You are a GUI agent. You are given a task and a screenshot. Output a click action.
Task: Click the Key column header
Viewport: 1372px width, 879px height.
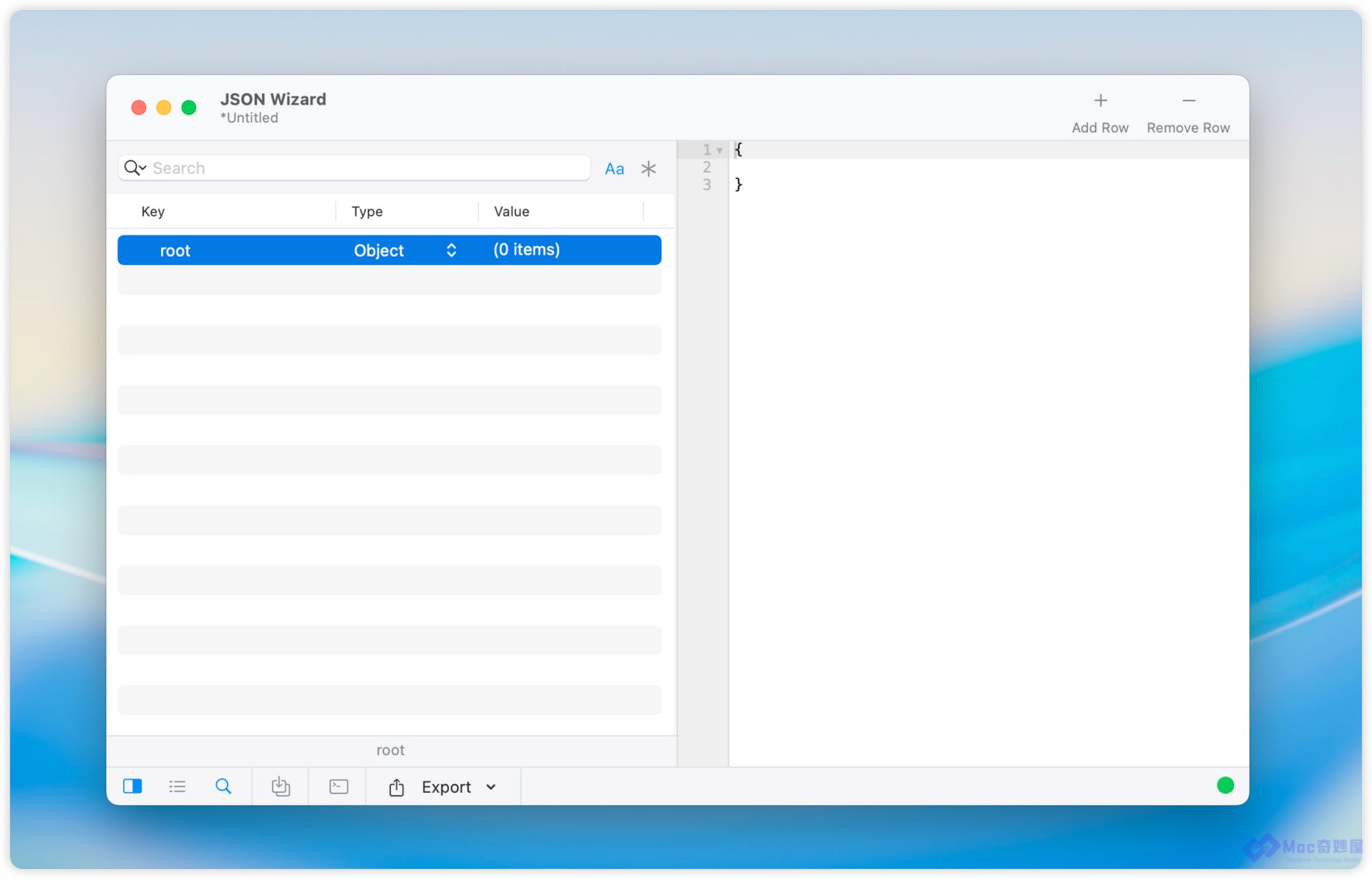pos(153,212)
